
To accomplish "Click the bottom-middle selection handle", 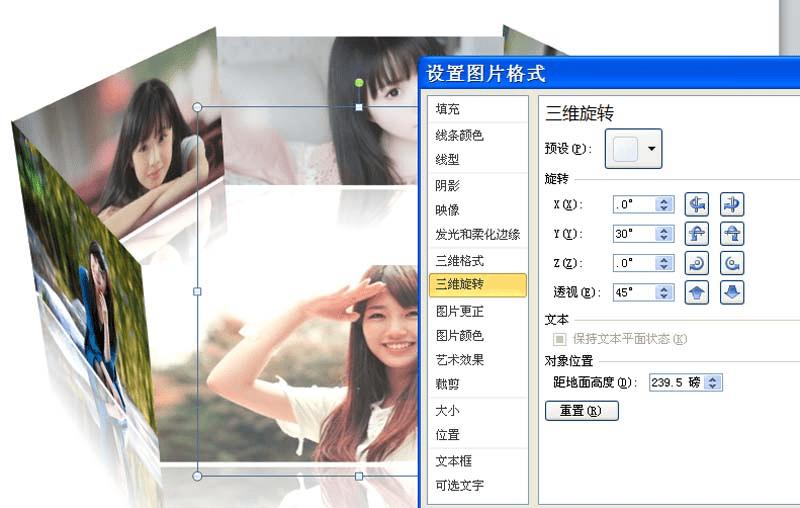I will tap(359, 476).
